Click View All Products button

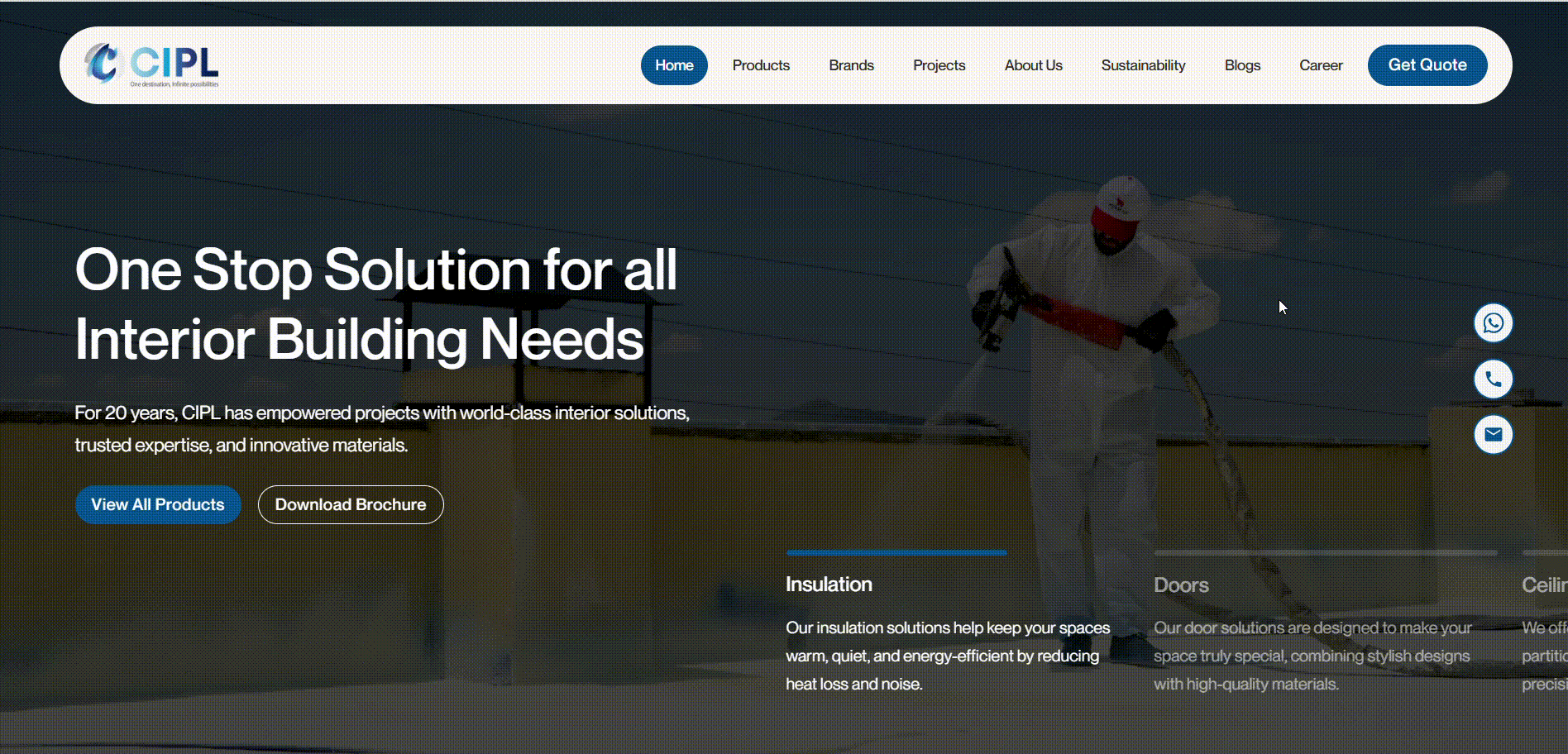coord(158,504)
